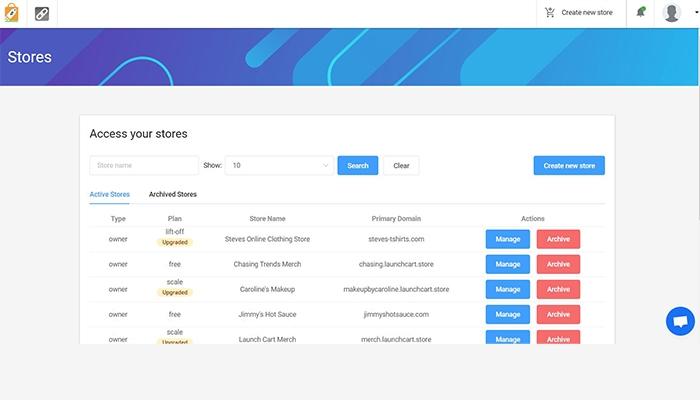This screenshot has height=400, width=700.
Task: Click the blue Search button
Action: (x=358, y=165)
